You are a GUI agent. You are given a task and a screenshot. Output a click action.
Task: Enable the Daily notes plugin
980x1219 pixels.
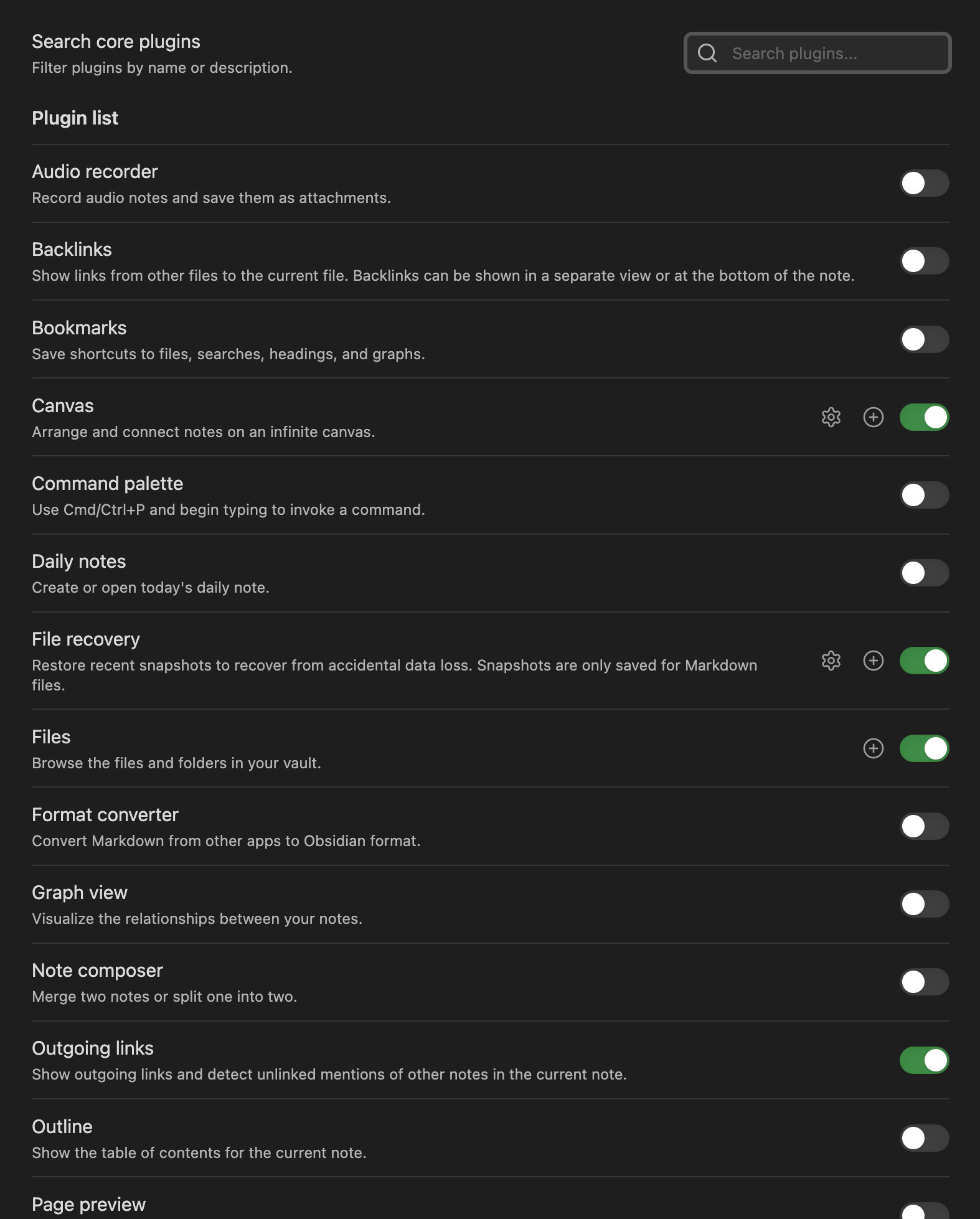(x=924, y=573)
